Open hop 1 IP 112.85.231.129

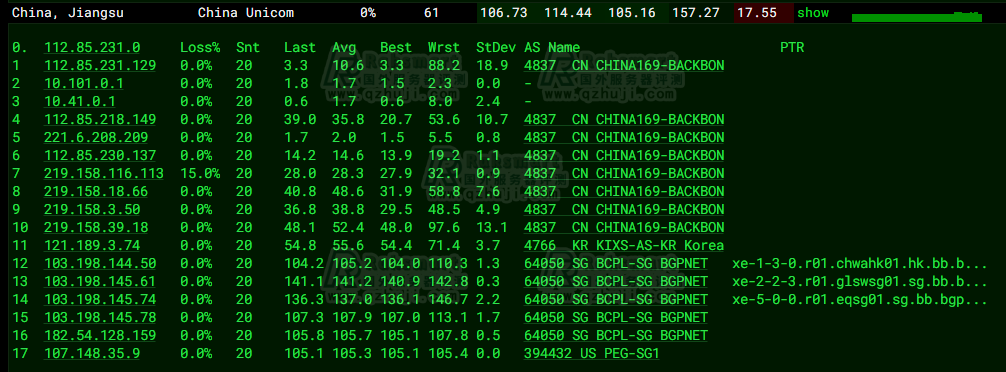(x=100, y=65)
